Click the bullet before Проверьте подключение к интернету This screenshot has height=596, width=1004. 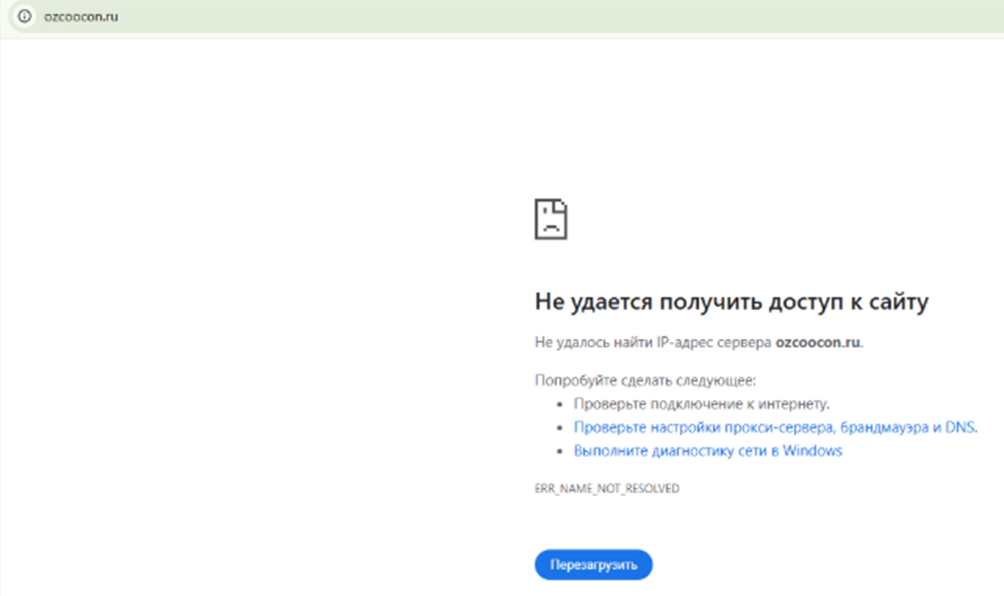click(x=560, y=405)
